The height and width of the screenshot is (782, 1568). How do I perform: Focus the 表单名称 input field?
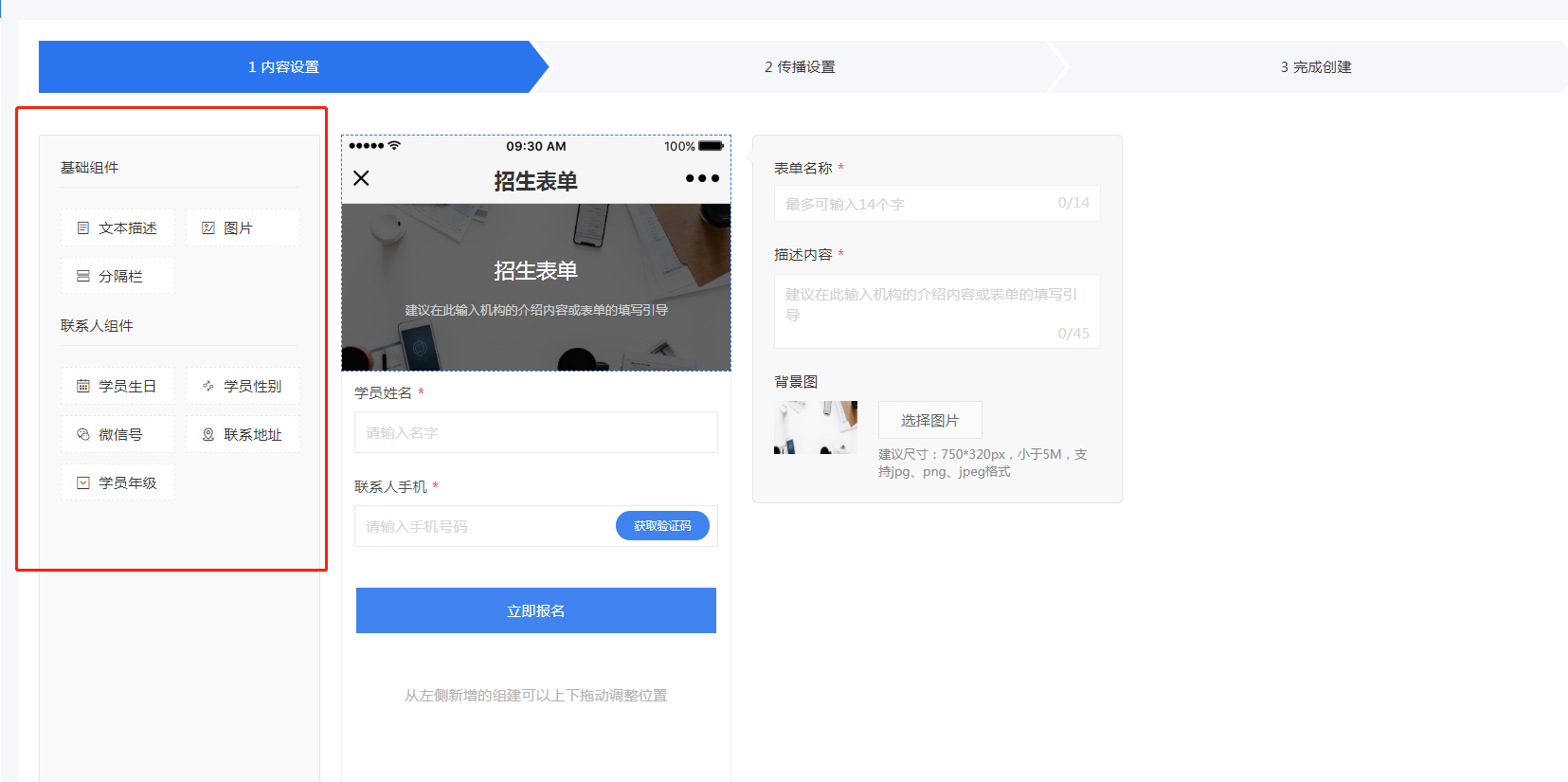(937, 204)
